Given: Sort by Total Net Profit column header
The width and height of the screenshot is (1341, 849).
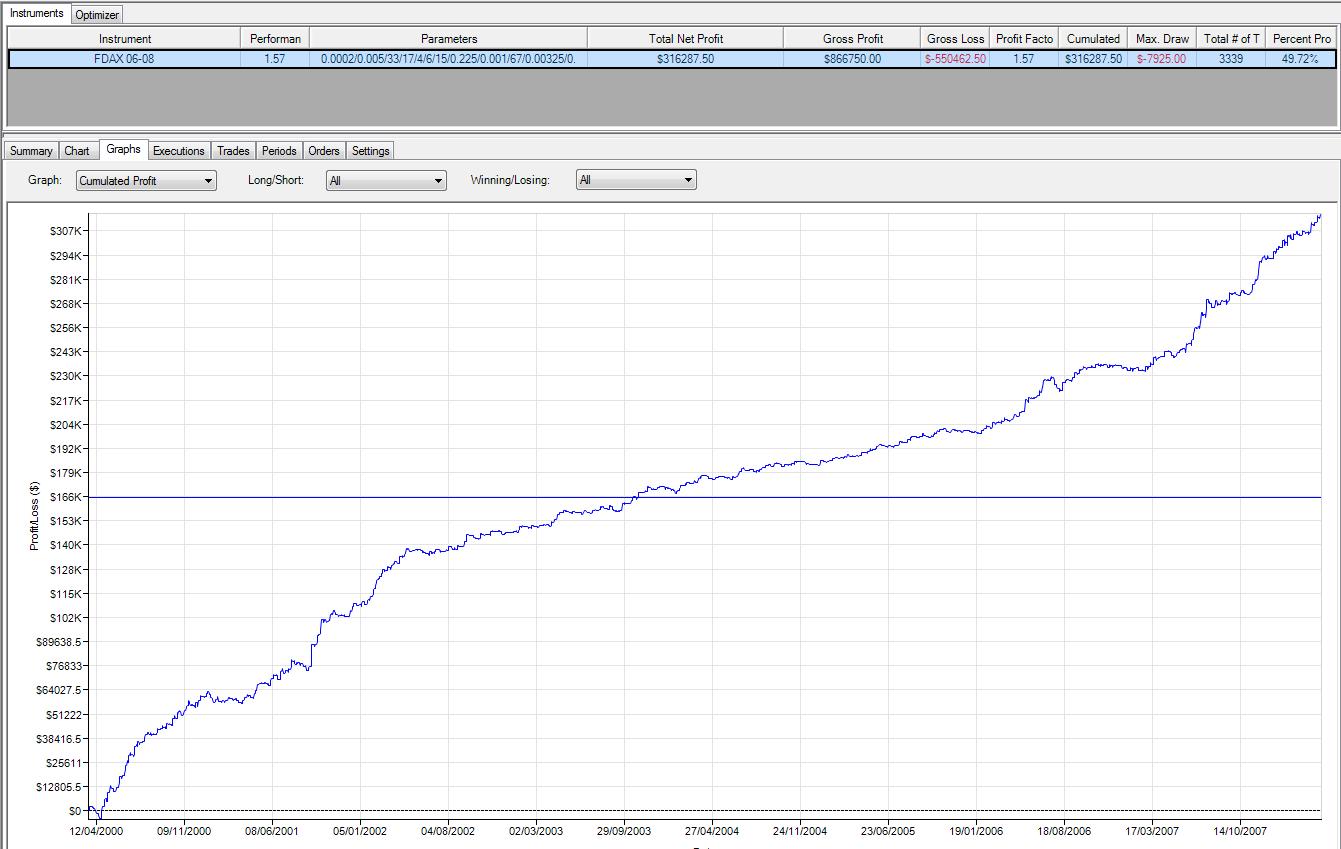Looking at the screenshot, I should click(685, 39).
